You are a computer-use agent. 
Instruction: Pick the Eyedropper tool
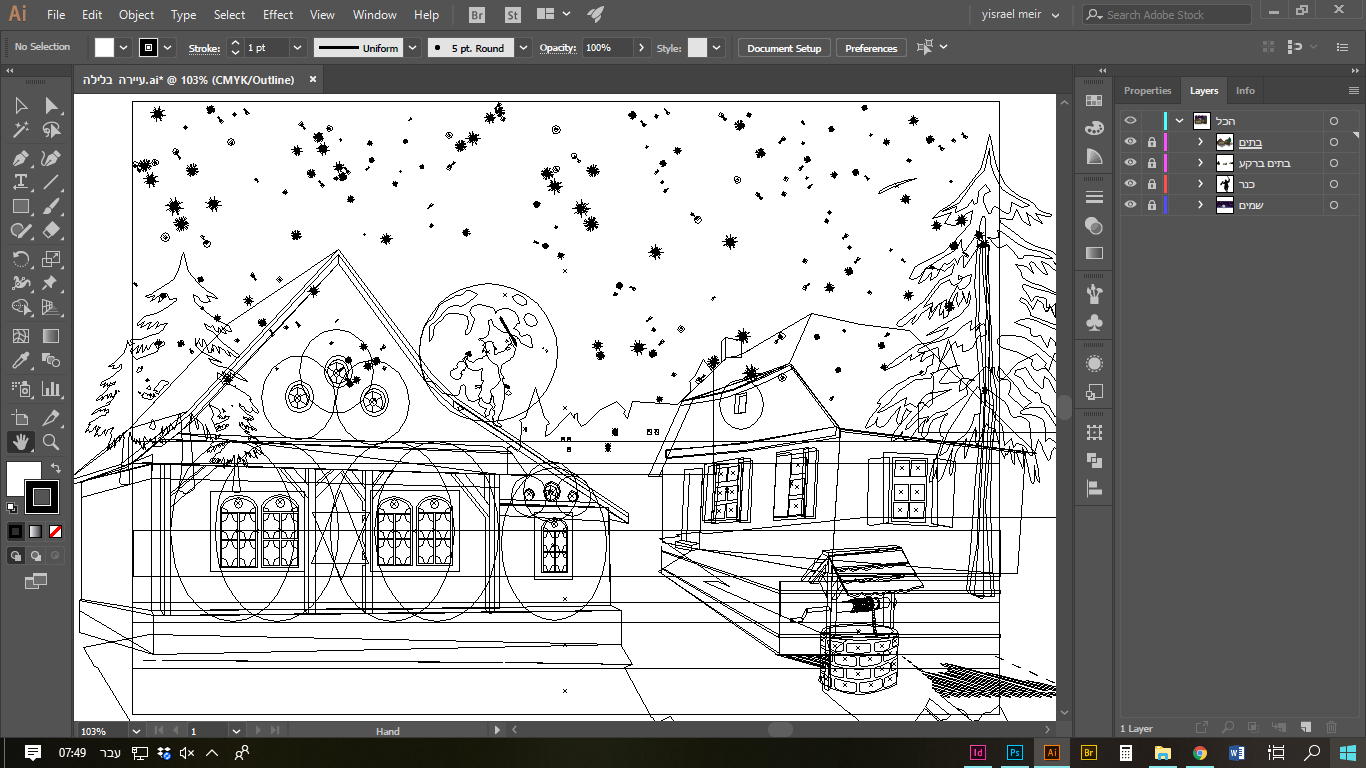click(x=21, y=361)
